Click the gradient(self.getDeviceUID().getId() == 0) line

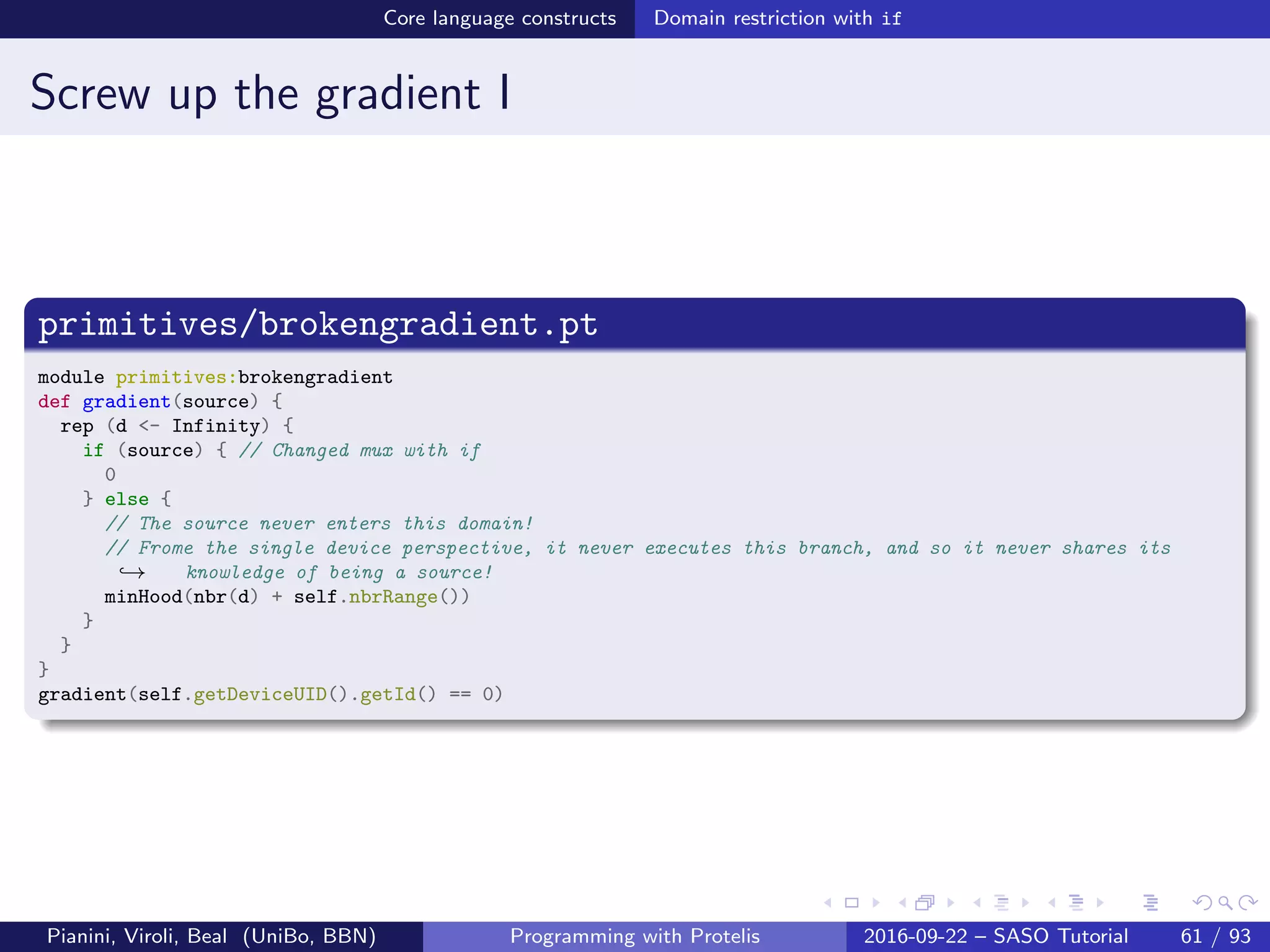coord(270,694)
